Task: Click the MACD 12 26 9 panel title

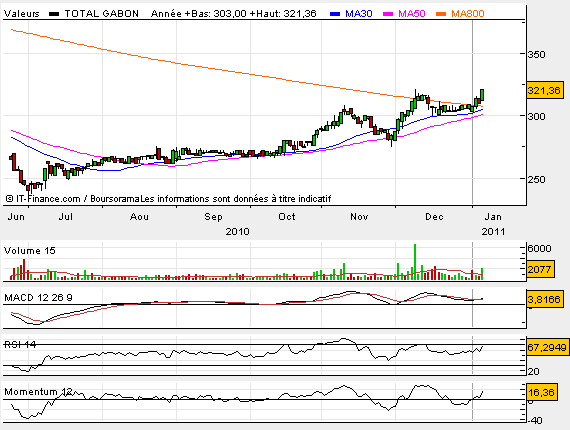Action: pos(38,298)
